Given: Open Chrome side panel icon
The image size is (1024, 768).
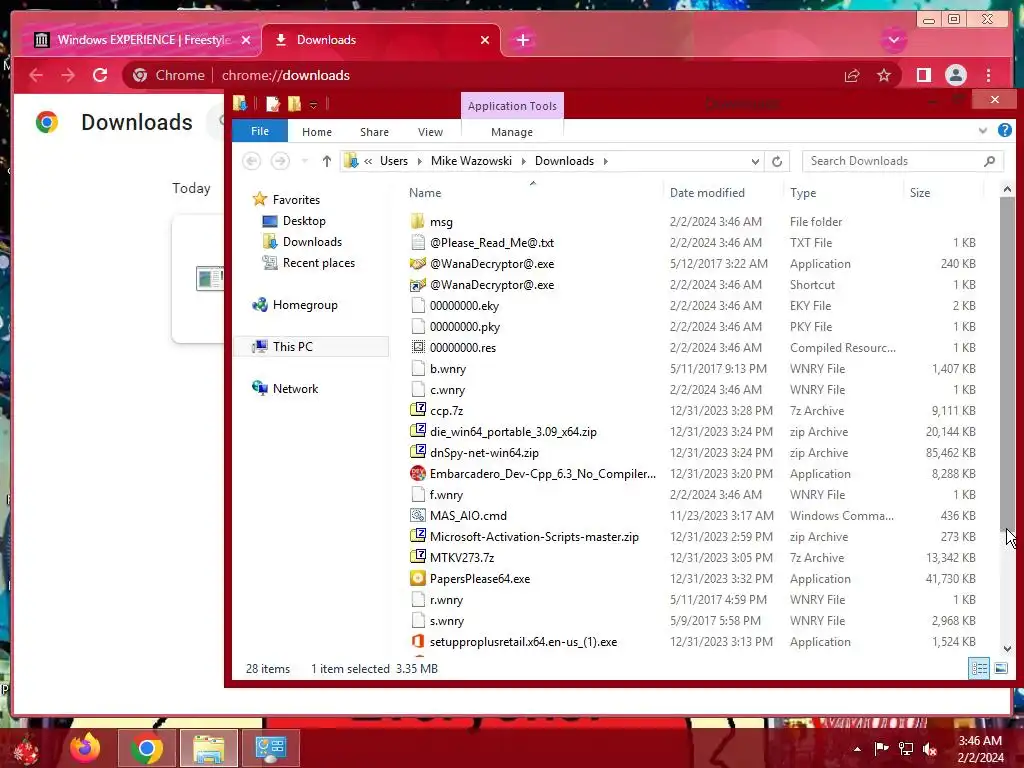Looking at the screenshot, I should (x=923, y=75).
